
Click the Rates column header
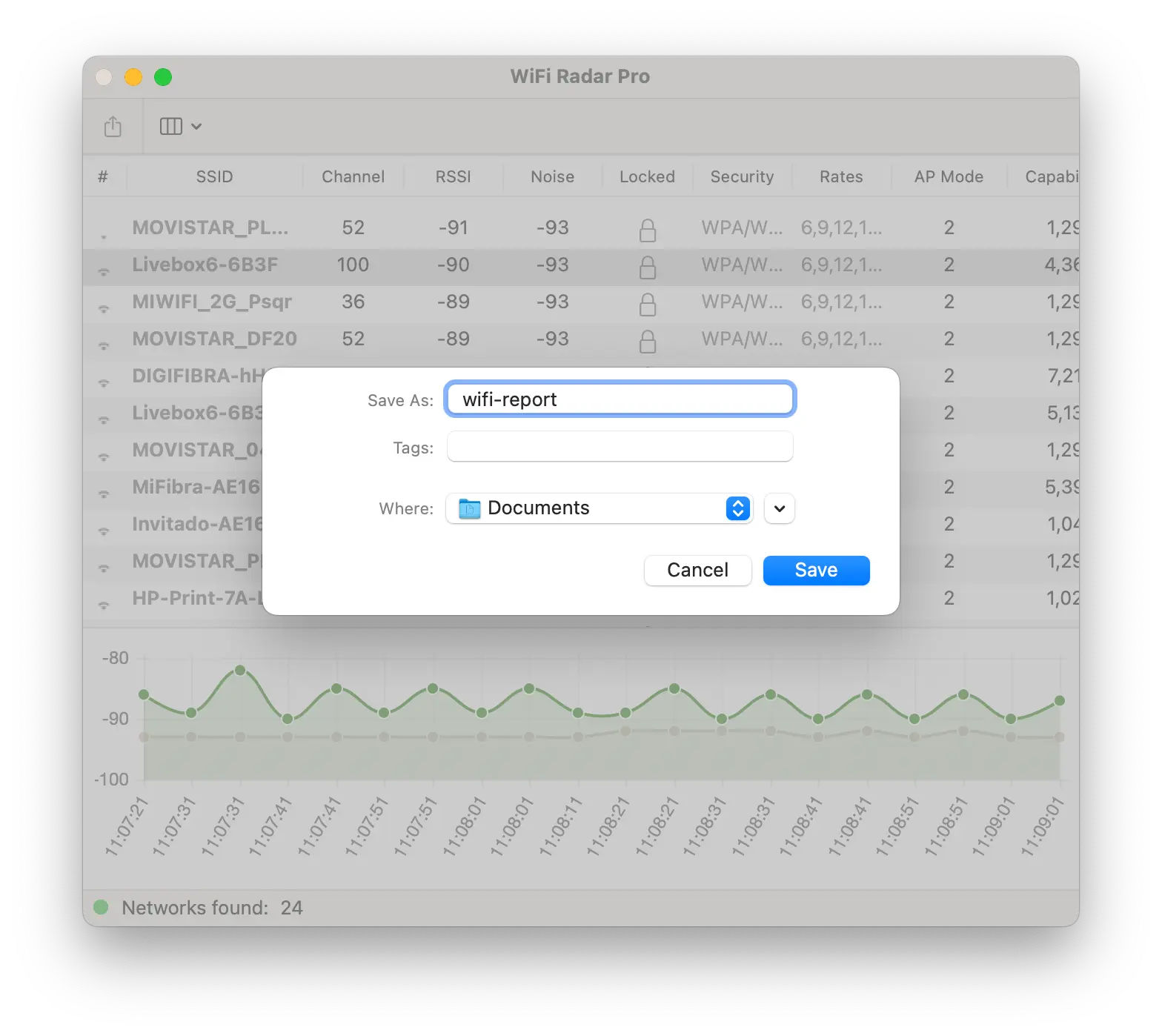click(x=842, y=176)
